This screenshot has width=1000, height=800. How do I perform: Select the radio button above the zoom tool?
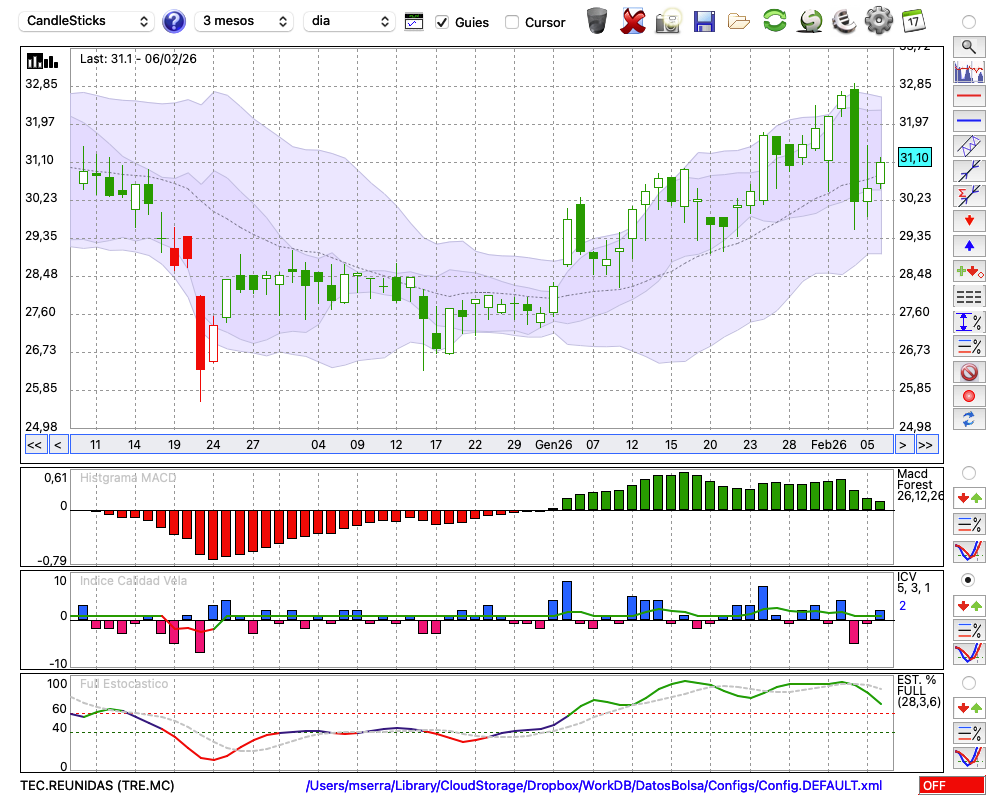pos(969,22)
